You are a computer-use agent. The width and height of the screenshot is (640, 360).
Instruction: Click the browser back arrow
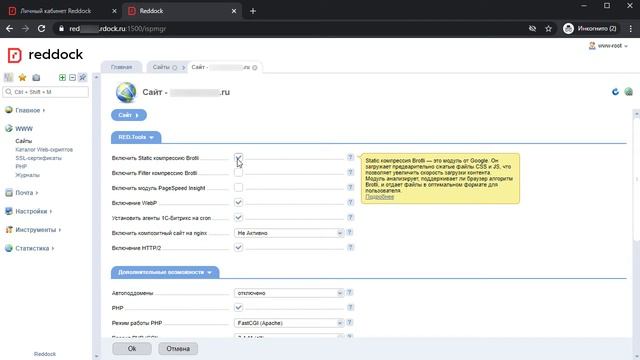coord(9,29)
